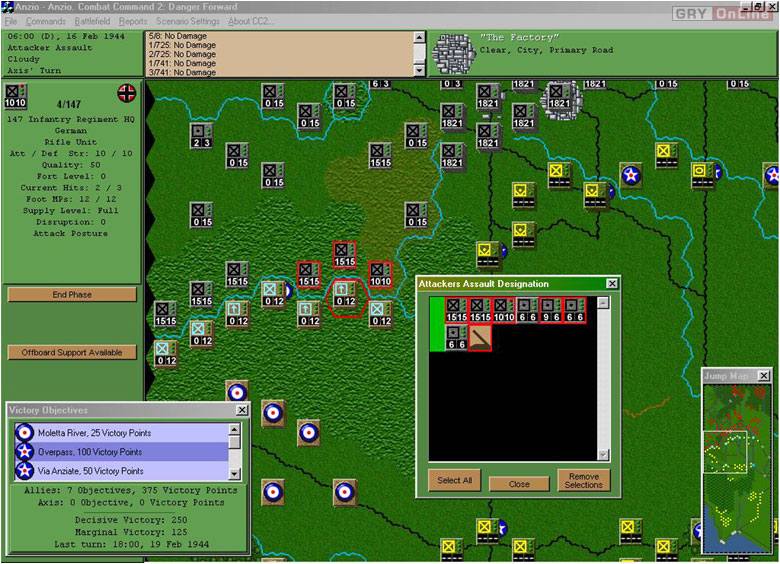
Task: Select Moletta River, 25 Victory Points row
Action: 121,433
